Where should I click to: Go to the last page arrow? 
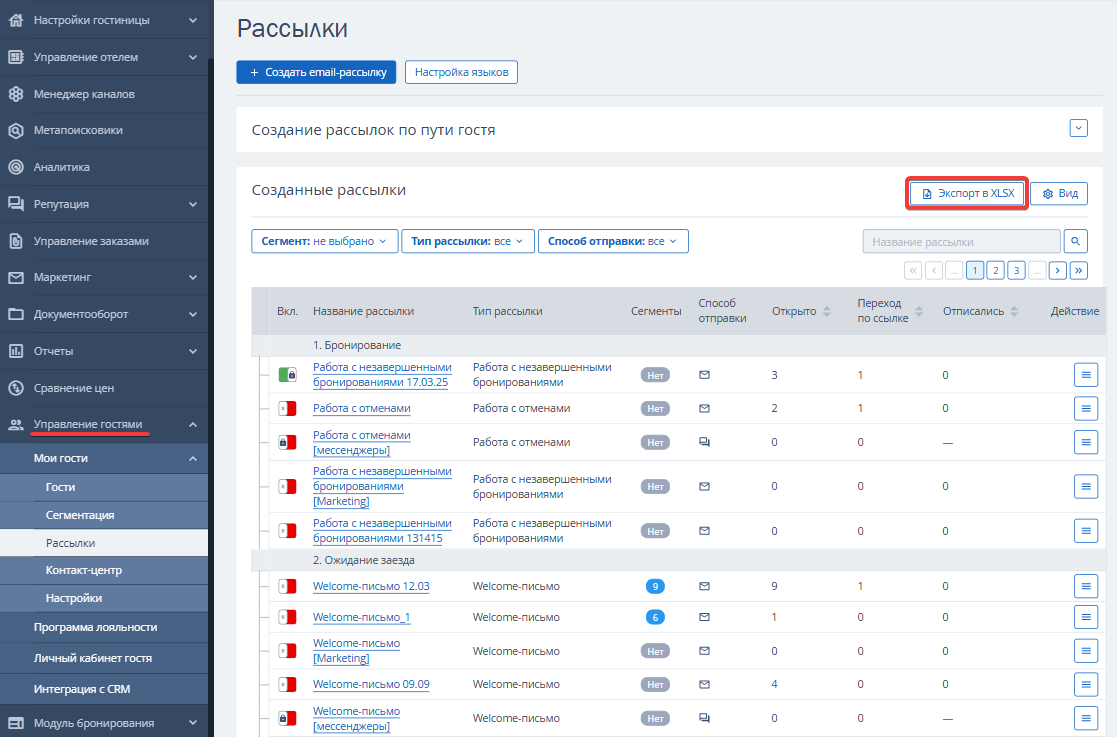(x=1079, y=270)
